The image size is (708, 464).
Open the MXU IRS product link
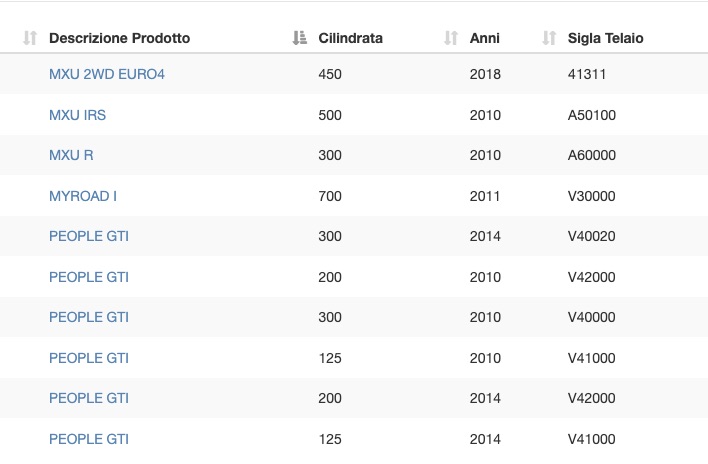click(x=77, y=115)
